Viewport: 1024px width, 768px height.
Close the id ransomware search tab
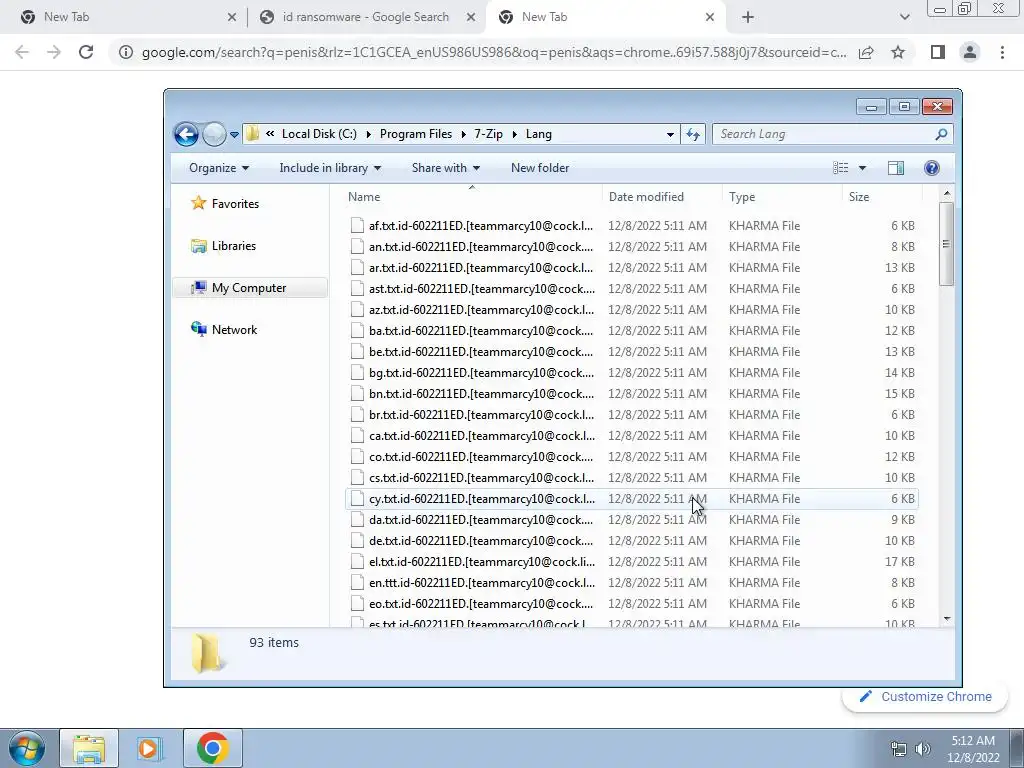pyautogui.click(x=471, y=18)
